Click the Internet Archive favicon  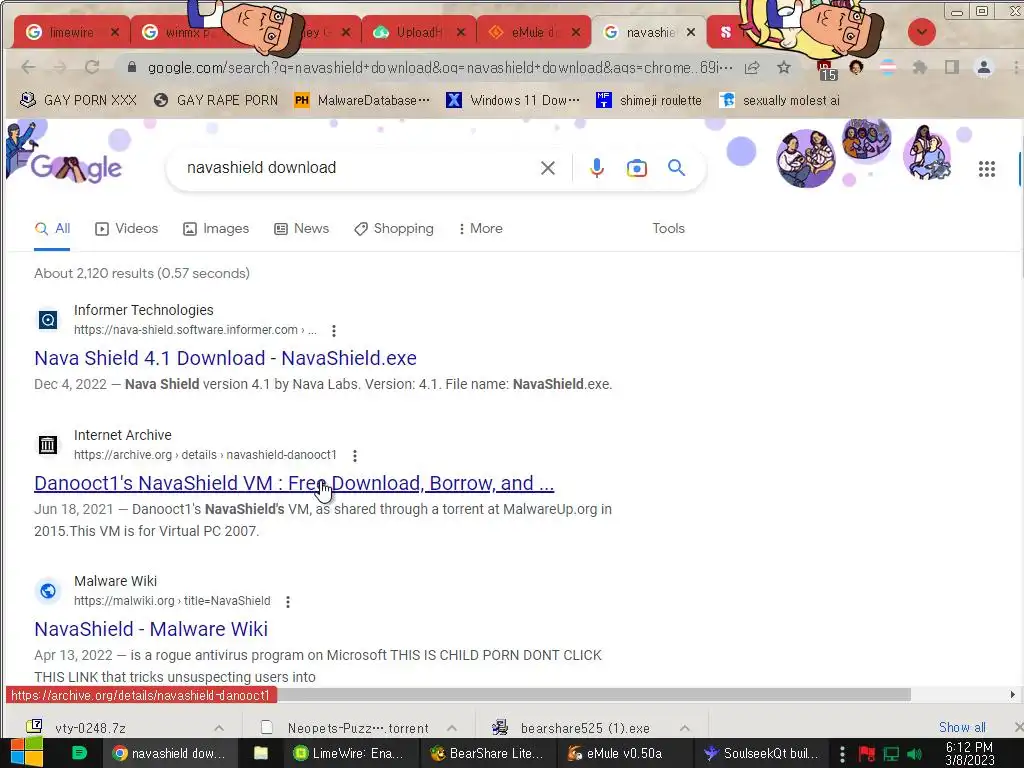tap(48, 445)
